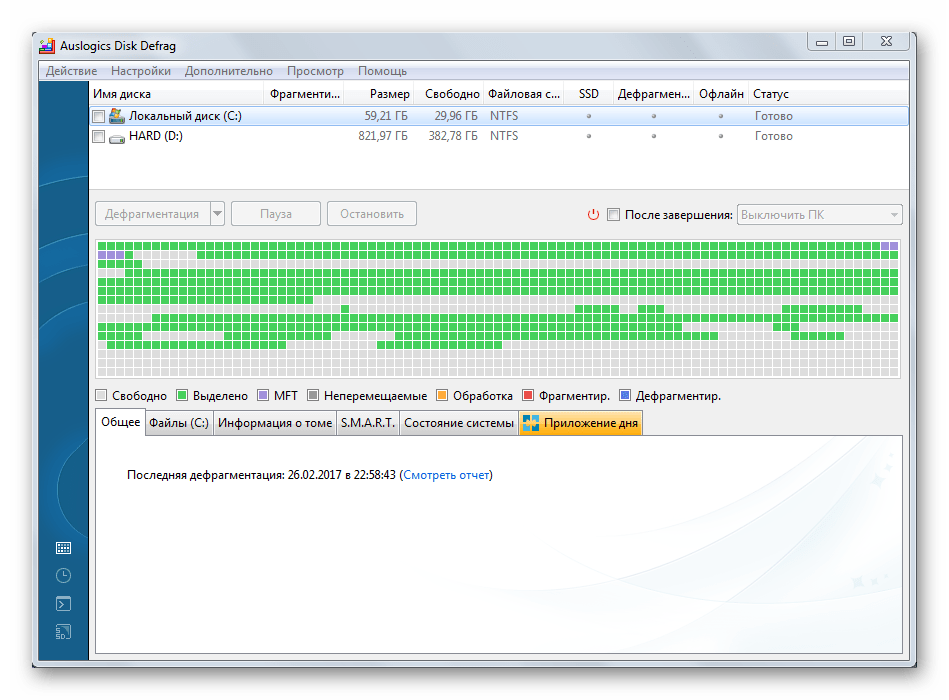This screenshot has height=700, width=949.
Task: Click the MFT purple legend swatch
Action: (x=263, y=396)
